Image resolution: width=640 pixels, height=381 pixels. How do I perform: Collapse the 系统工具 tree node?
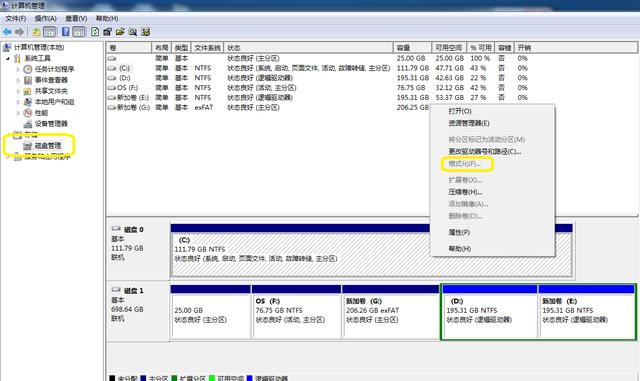[8, 58]
